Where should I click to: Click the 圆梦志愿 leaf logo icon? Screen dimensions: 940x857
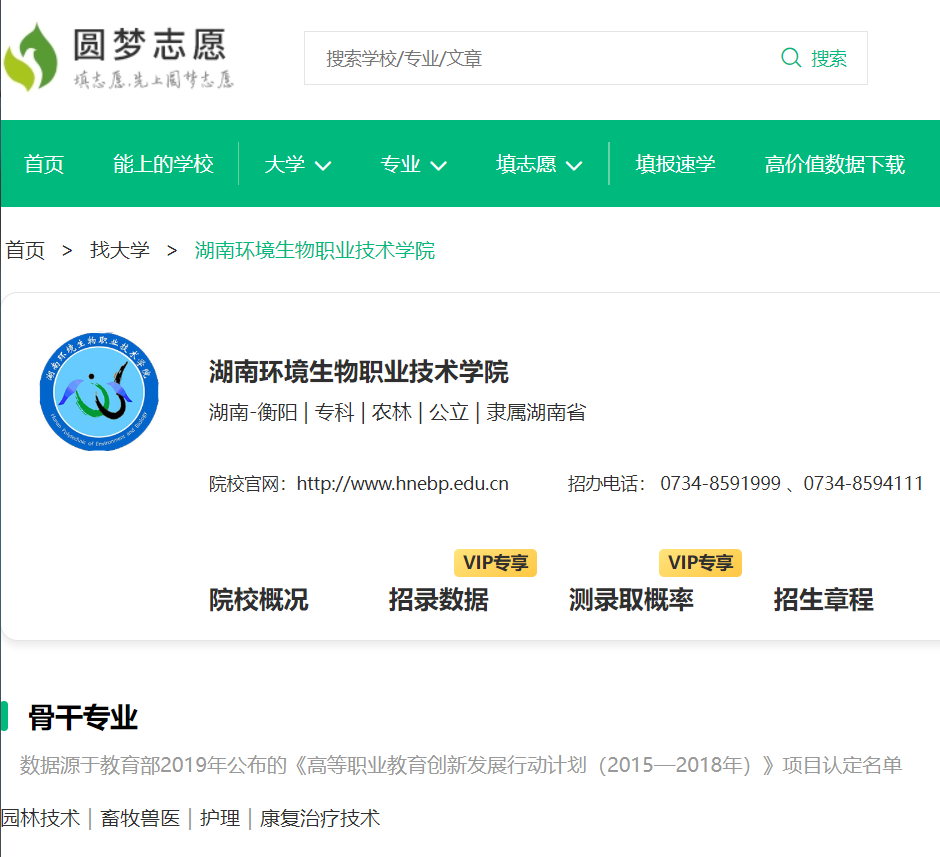click(30, 58)
